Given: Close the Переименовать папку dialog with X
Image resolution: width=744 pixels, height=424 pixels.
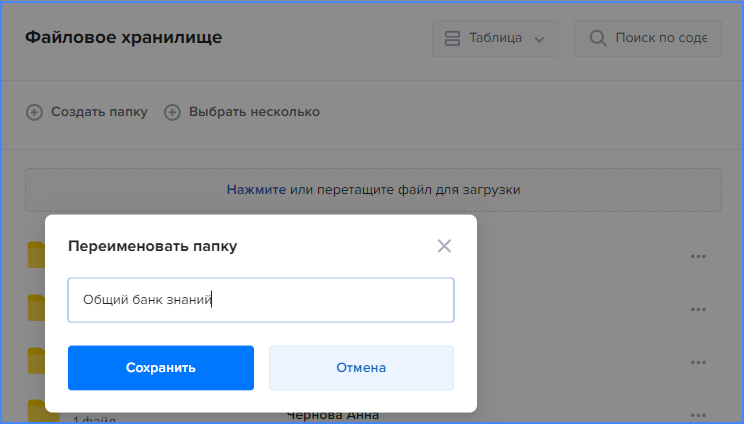Looking at the screenshot, I should coord(444,246).
